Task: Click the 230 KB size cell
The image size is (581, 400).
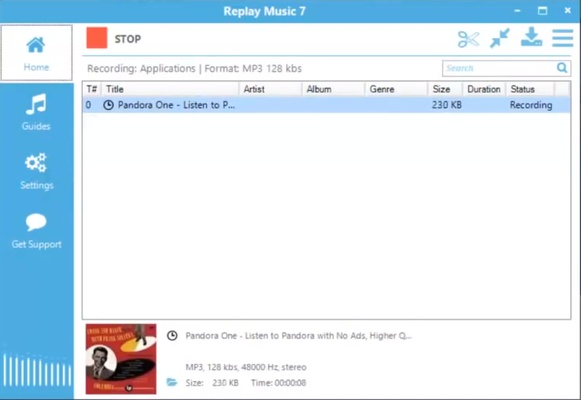Action: pos(446,105)
